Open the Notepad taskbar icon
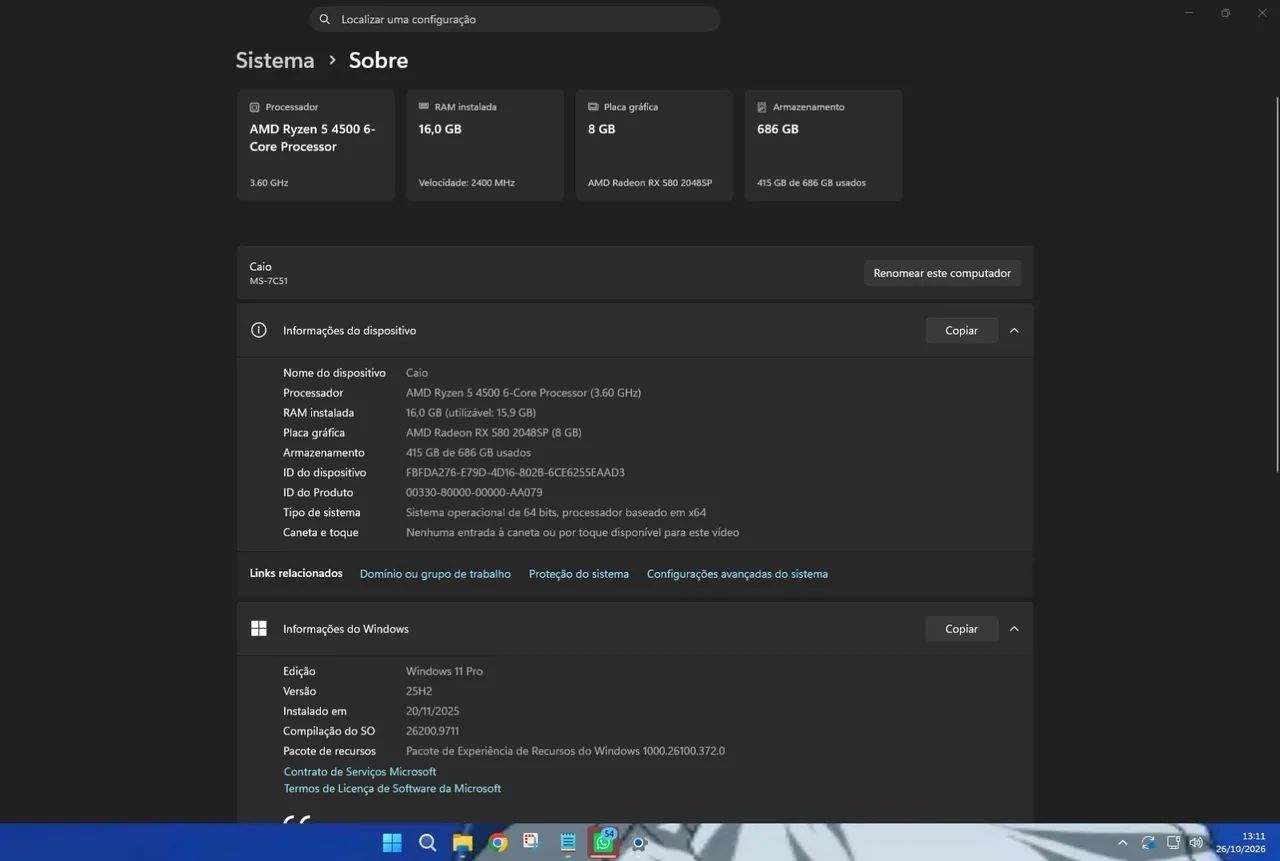 568,843
